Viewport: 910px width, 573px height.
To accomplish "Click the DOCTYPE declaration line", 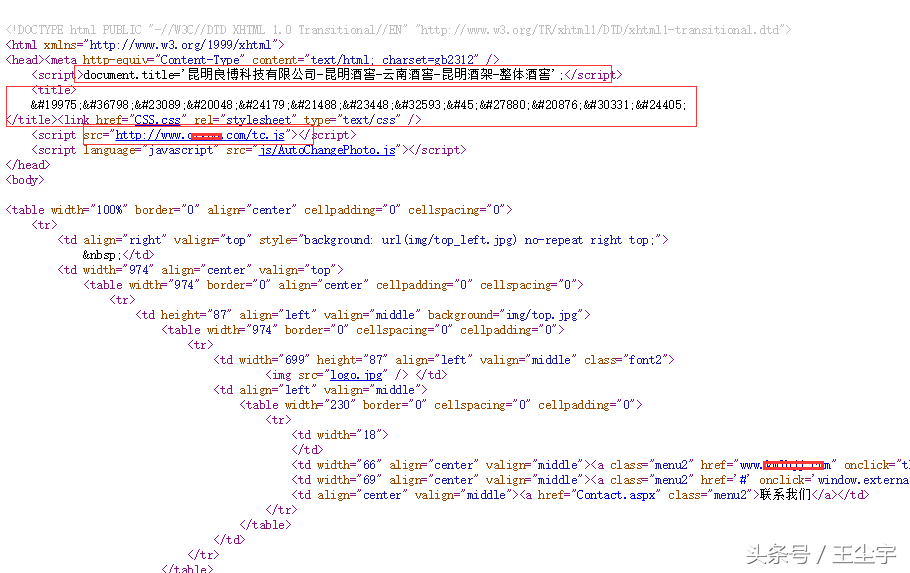I will pos(398,30).
